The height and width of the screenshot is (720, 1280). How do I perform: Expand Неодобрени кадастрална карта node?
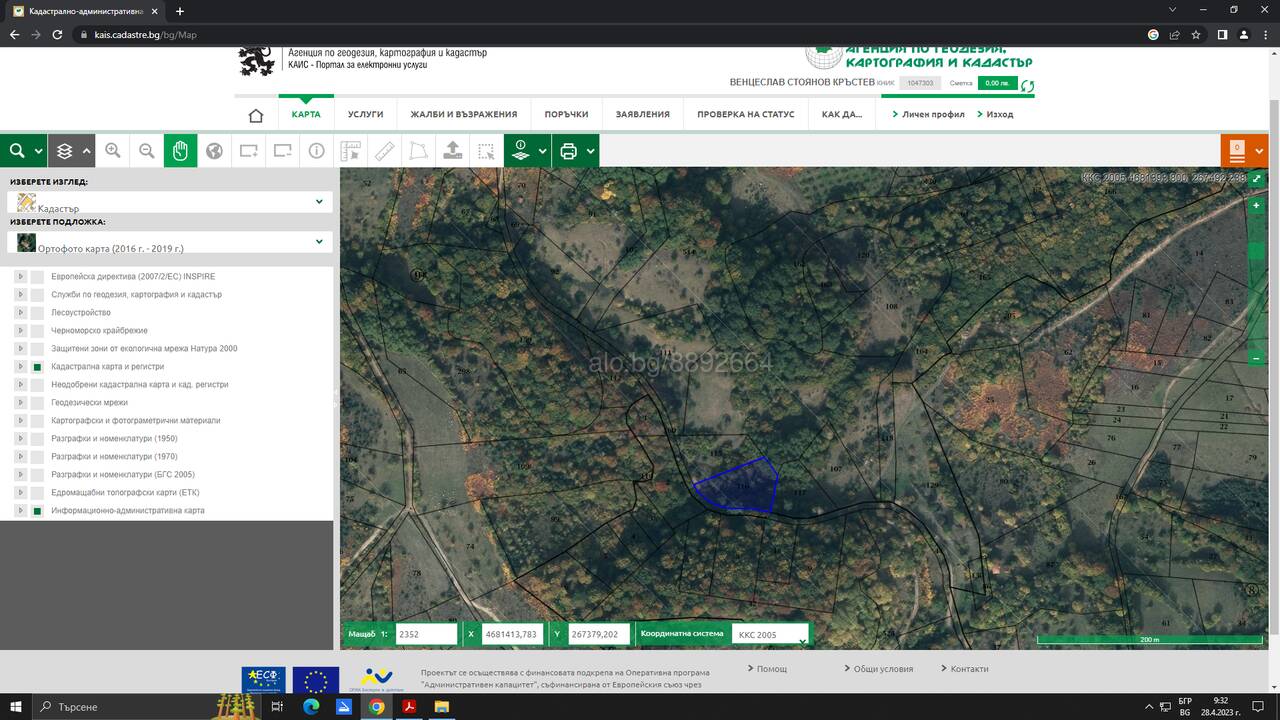[x=20, y=385]
